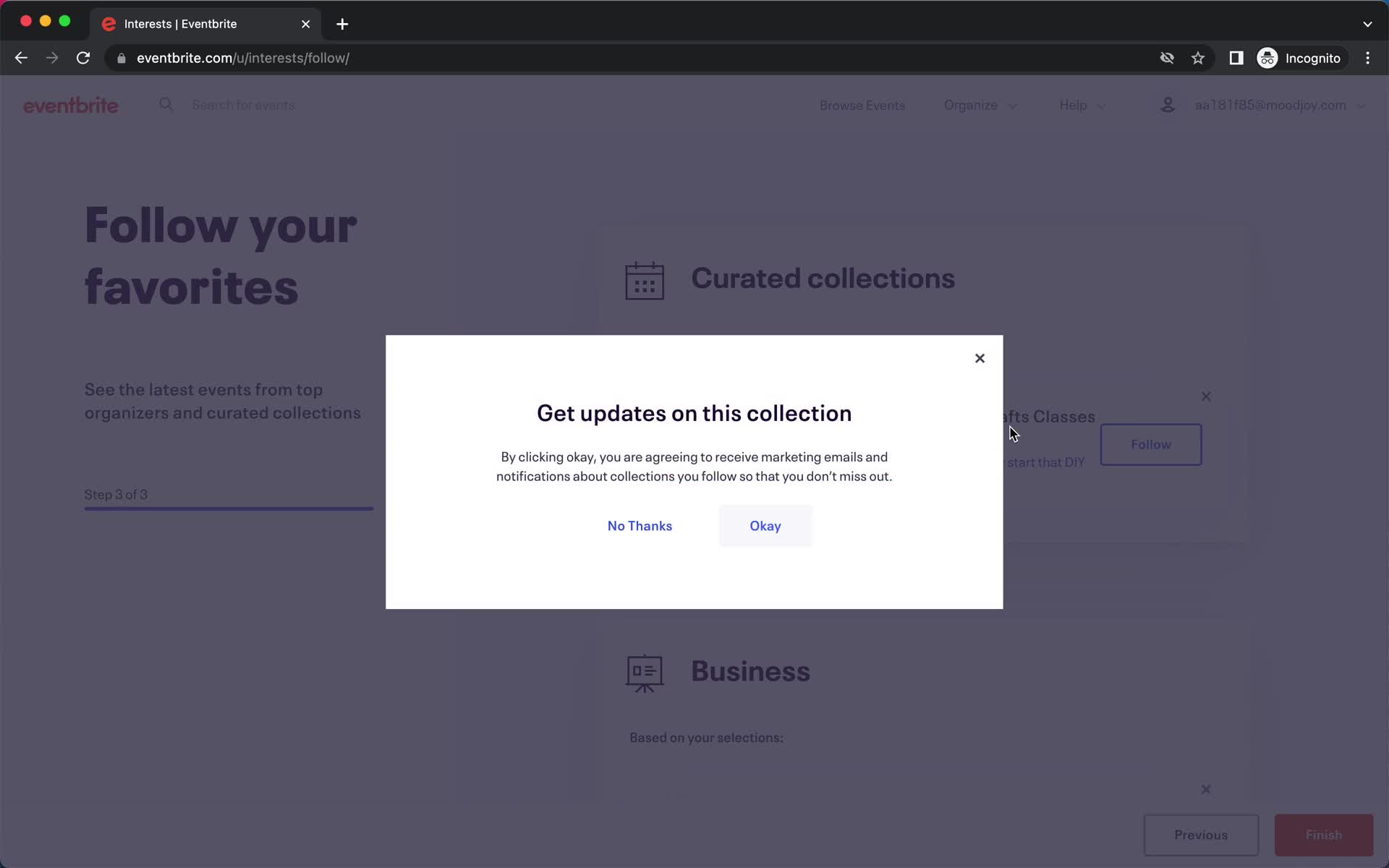Select Browse Events menu item
Screen dimensions: 1389x868
[863, 104]
